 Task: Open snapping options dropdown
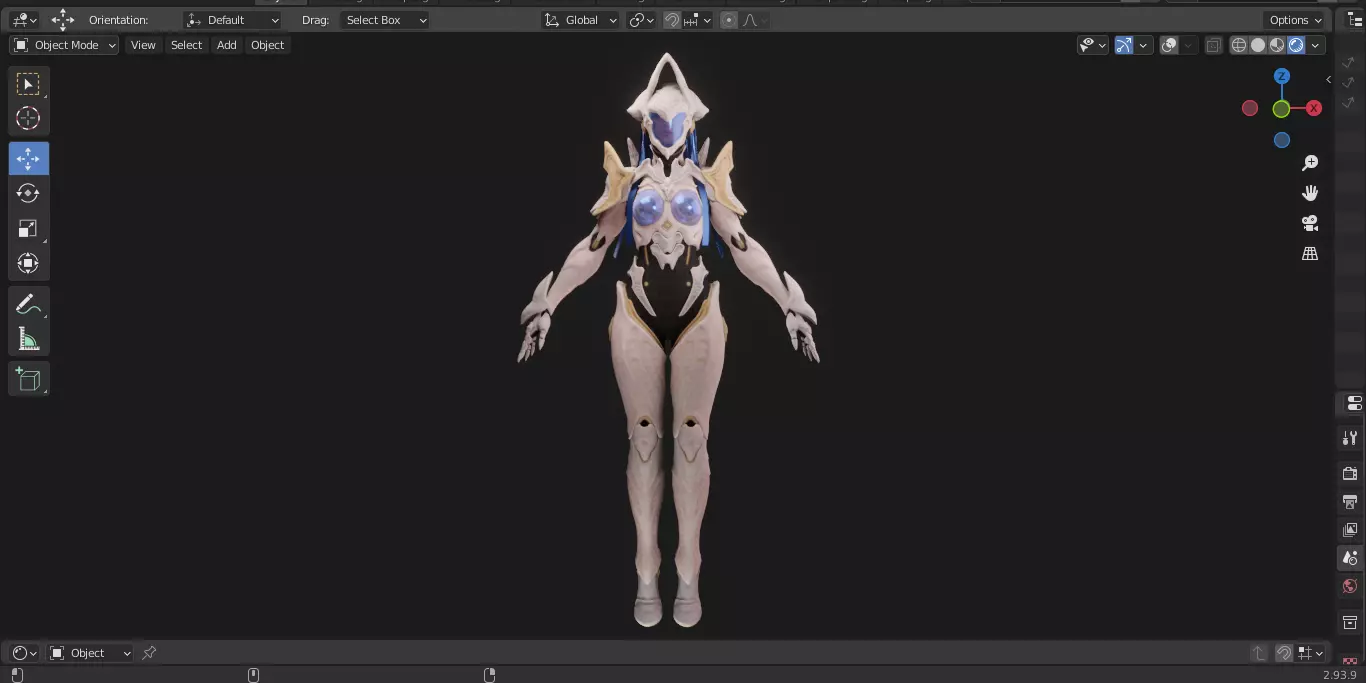[698, 20]
